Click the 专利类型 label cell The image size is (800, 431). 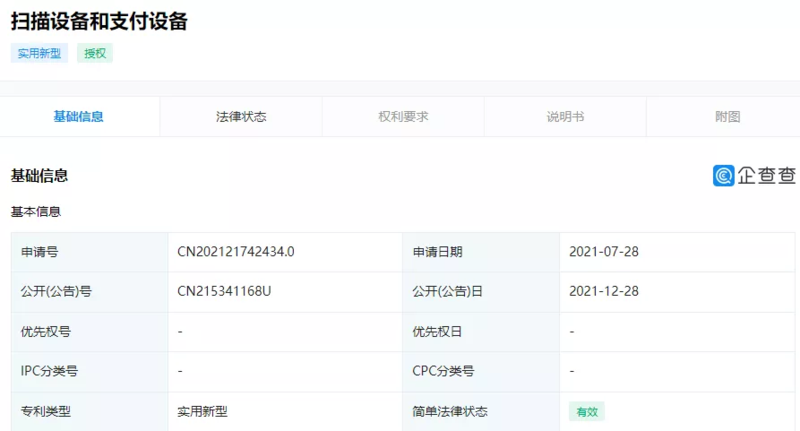(90, 411)
